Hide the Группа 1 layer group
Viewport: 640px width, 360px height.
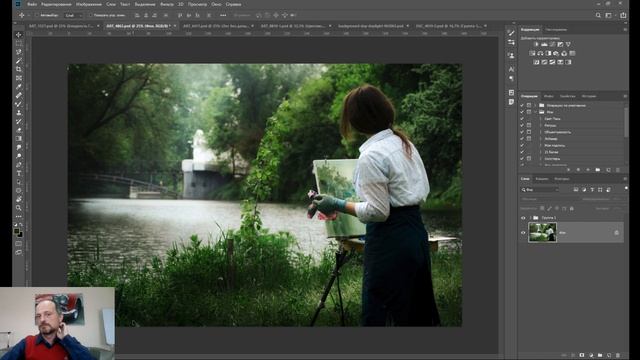click(x=523, y=218)
